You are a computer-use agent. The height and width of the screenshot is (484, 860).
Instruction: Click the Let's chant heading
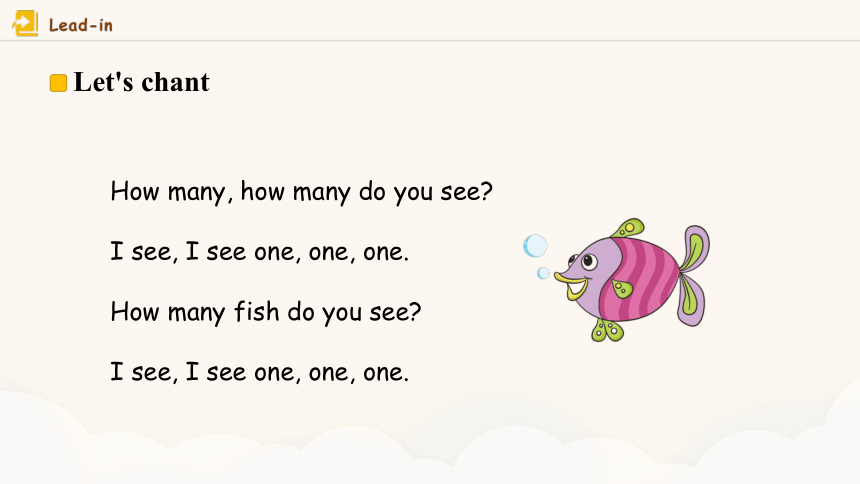[x=142, y=82]
